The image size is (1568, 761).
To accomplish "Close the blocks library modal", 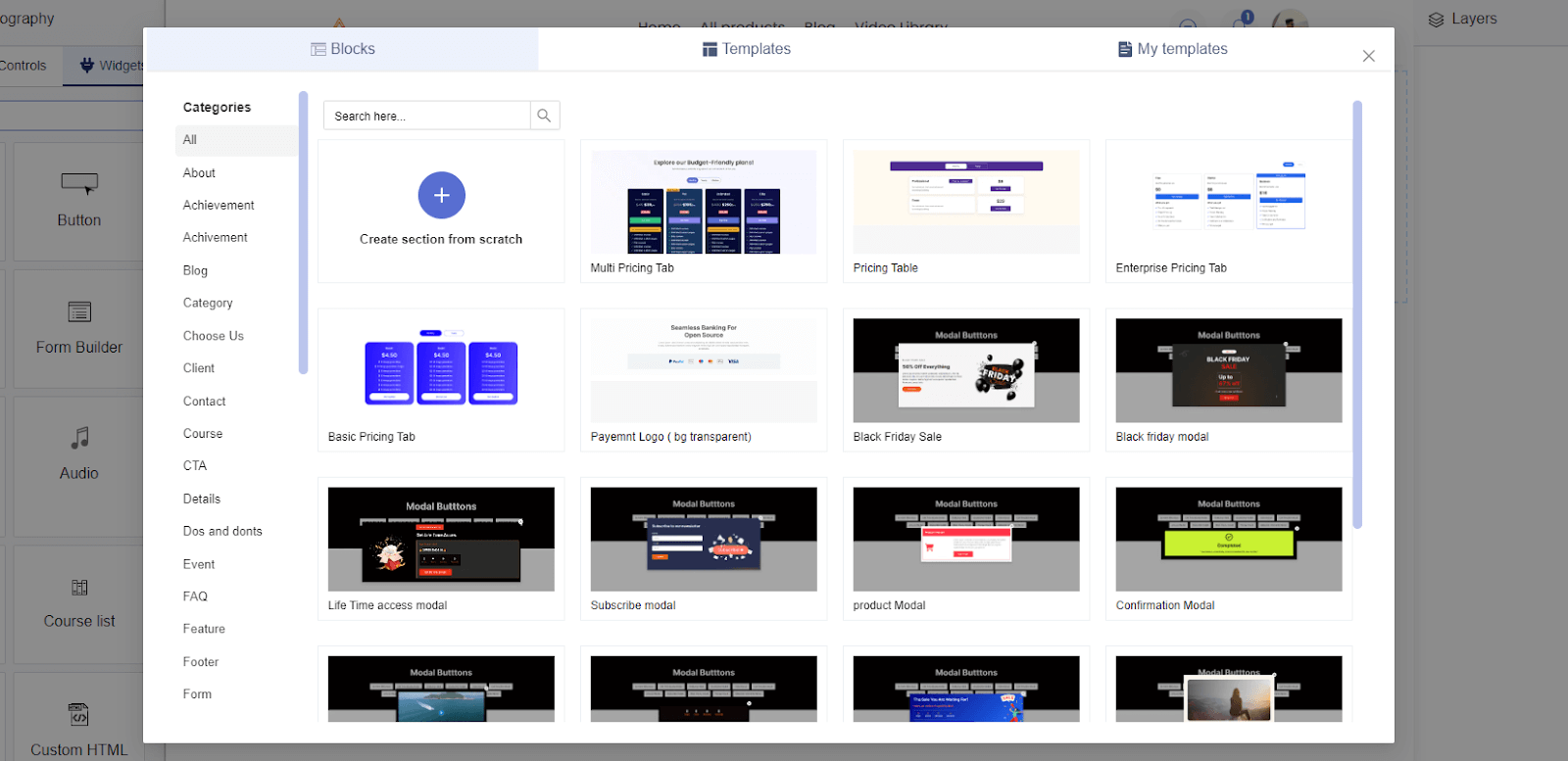I will 1368,56.
